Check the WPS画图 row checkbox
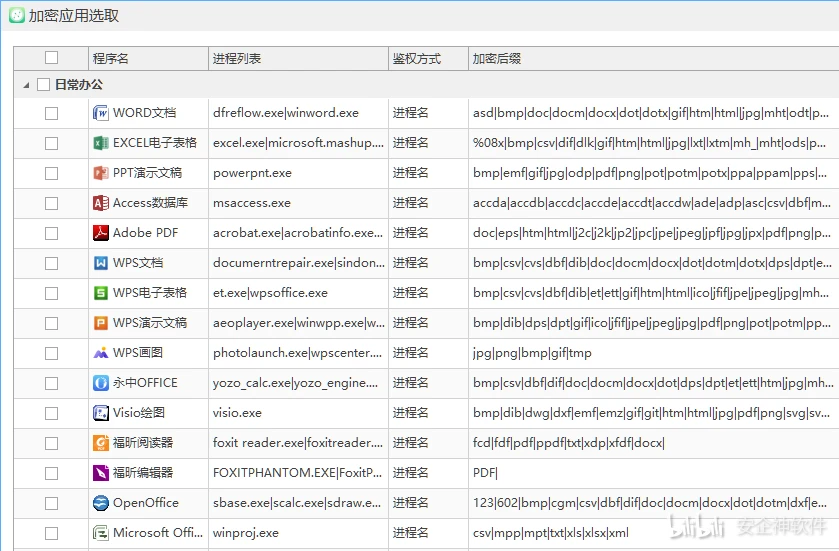This screenshot has height=551, width=839. click(51, 353)
